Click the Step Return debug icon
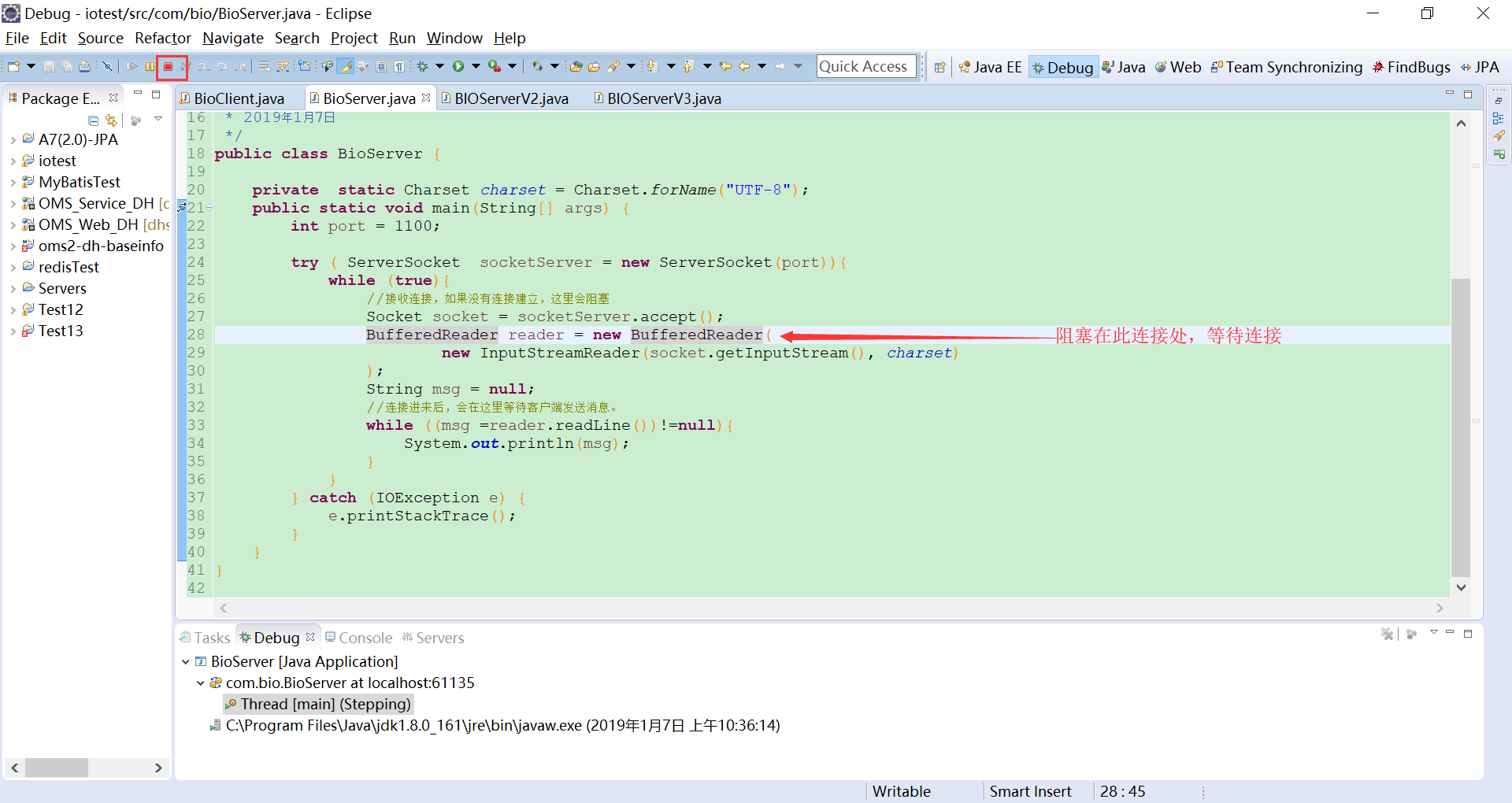The height and width of the screenshot is (803, 1512). [241, 67]
